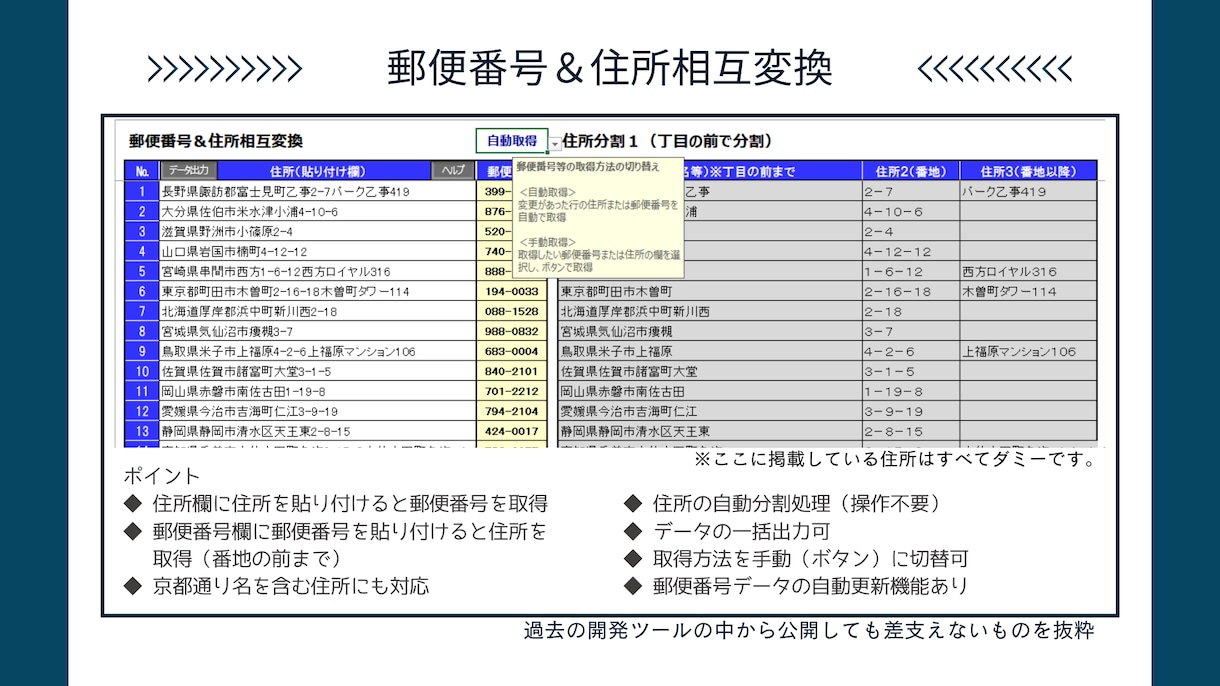Click postal code cell 683-0004
1220x686 pixels.
tap(512, 351)
